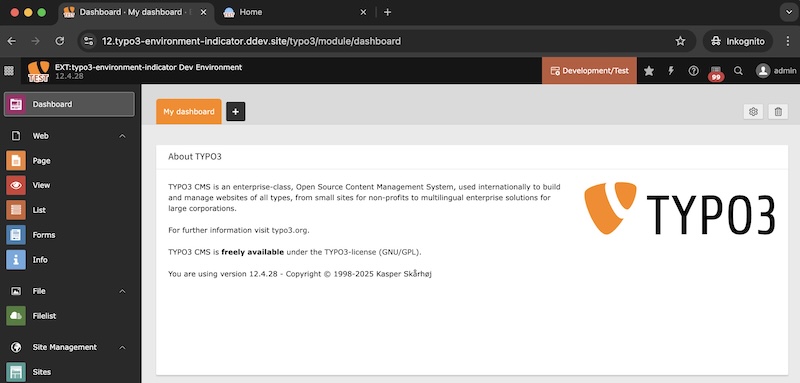
Task: Open the flush caches lightning icon
Action: tap(671, 71)
